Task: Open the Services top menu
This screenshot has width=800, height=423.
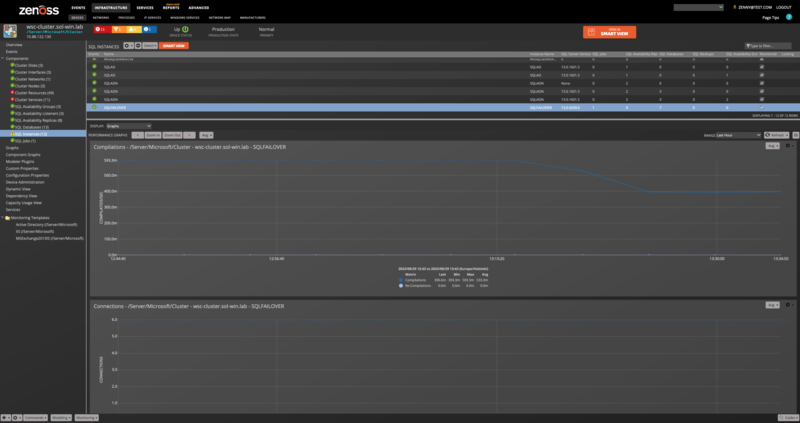Action: (x=145, y=8)
